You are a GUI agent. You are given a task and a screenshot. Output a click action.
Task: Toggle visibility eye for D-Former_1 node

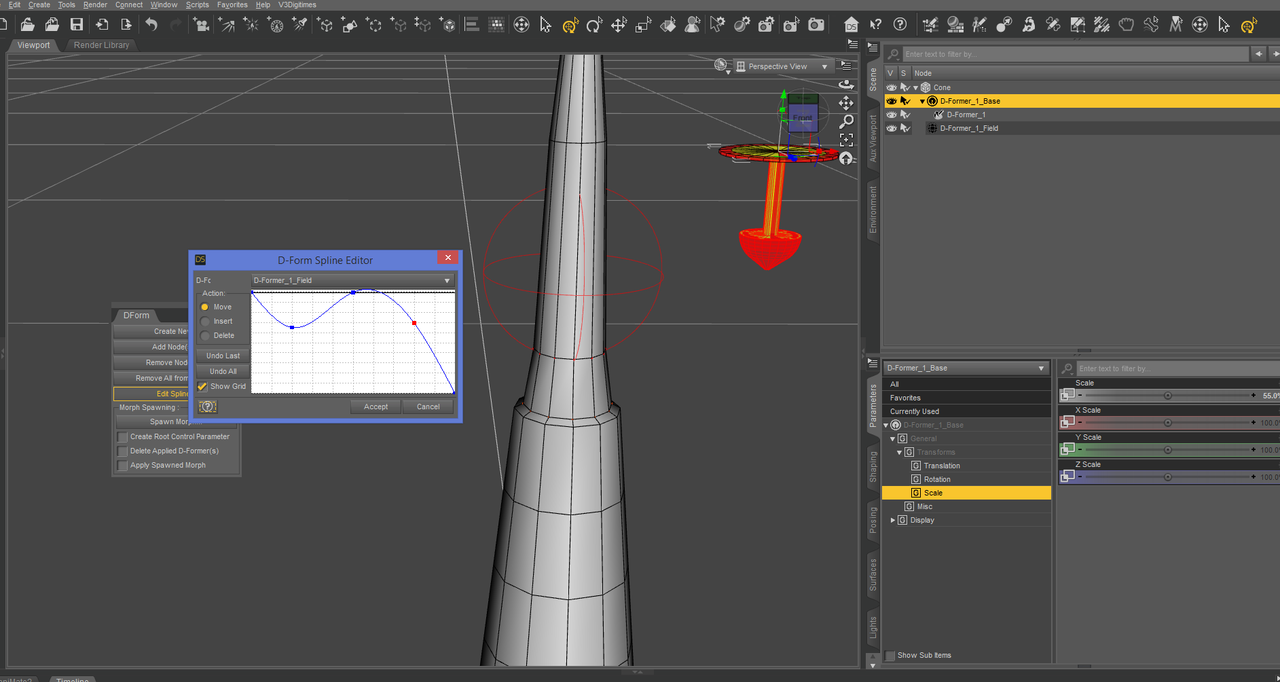click(891, 115)
